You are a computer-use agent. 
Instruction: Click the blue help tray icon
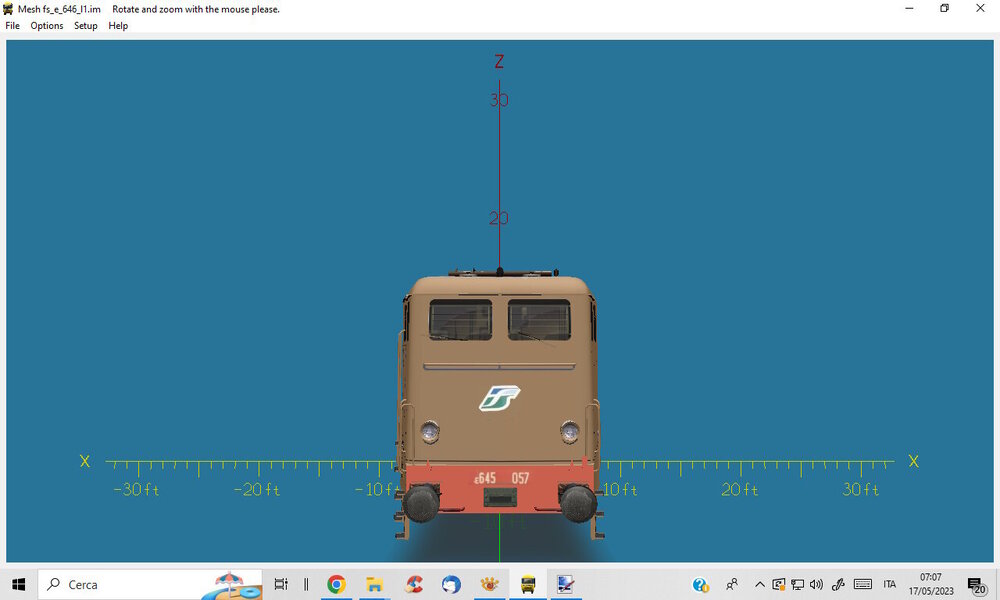click(700, 584)
